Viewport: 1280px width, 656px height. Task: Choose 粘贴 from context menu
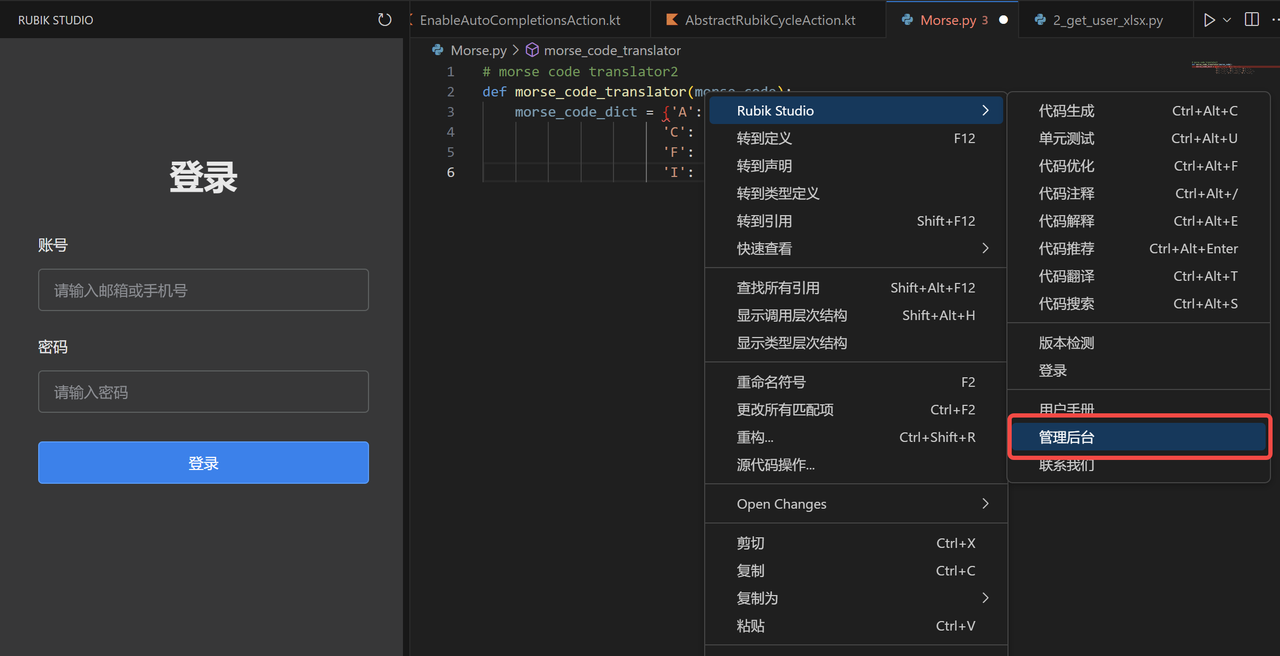click(x=857, y=626)
